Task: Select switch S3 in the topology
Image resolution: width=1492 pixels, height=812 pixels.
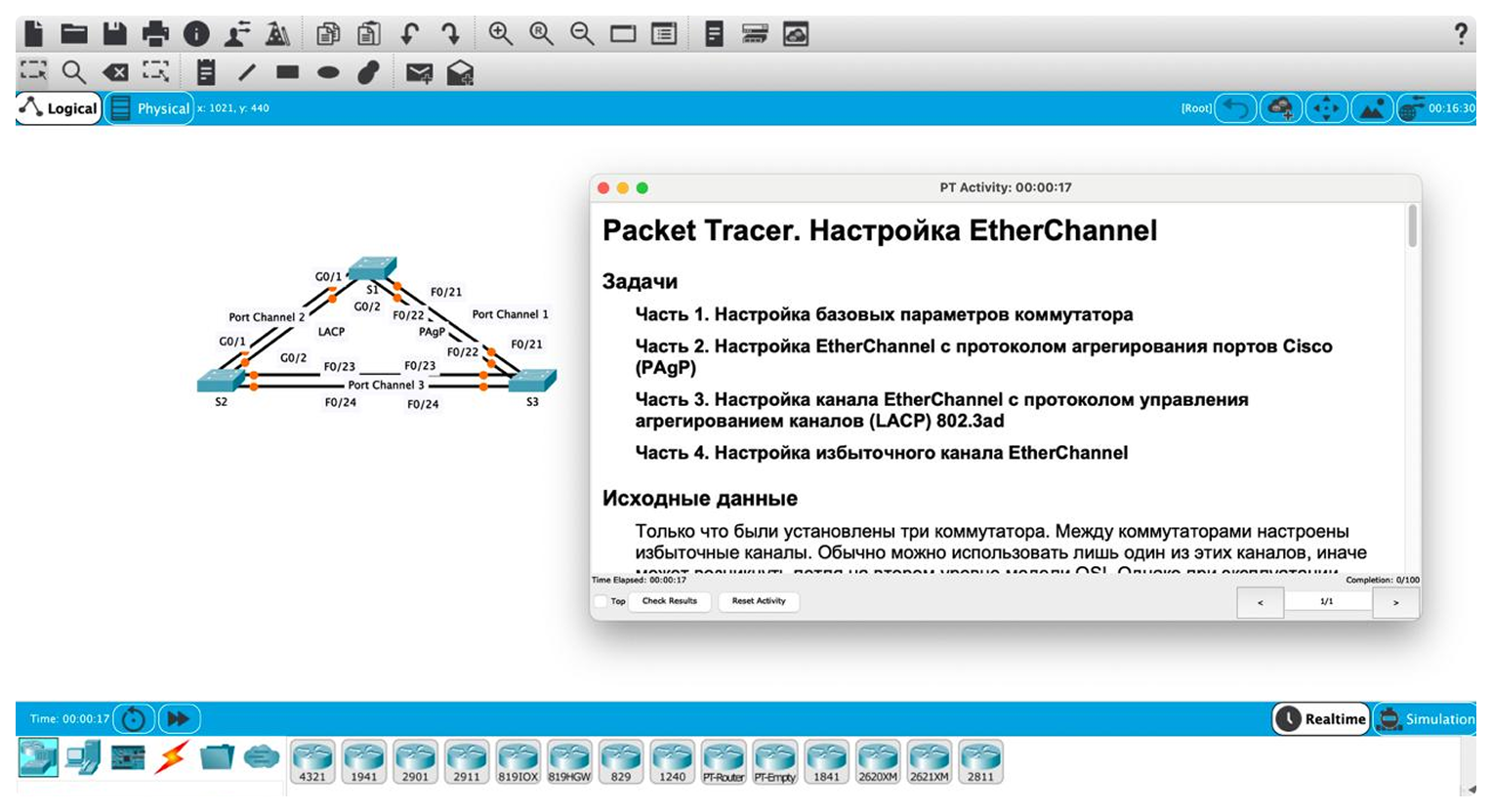Action: click(x=533, y=381)
